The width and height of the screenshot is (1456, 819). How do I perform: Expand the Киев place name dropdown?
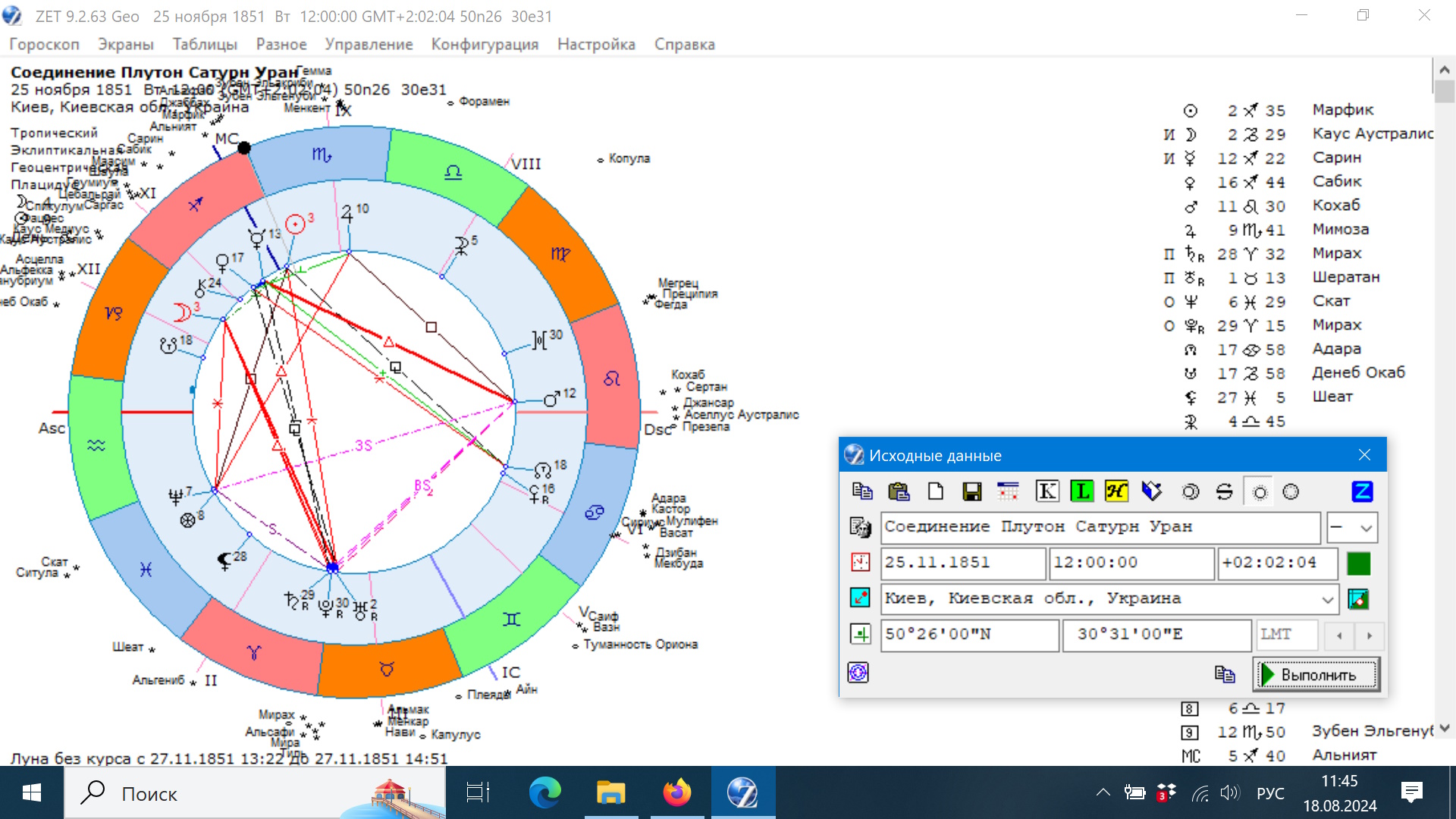tap(1327, 599)
